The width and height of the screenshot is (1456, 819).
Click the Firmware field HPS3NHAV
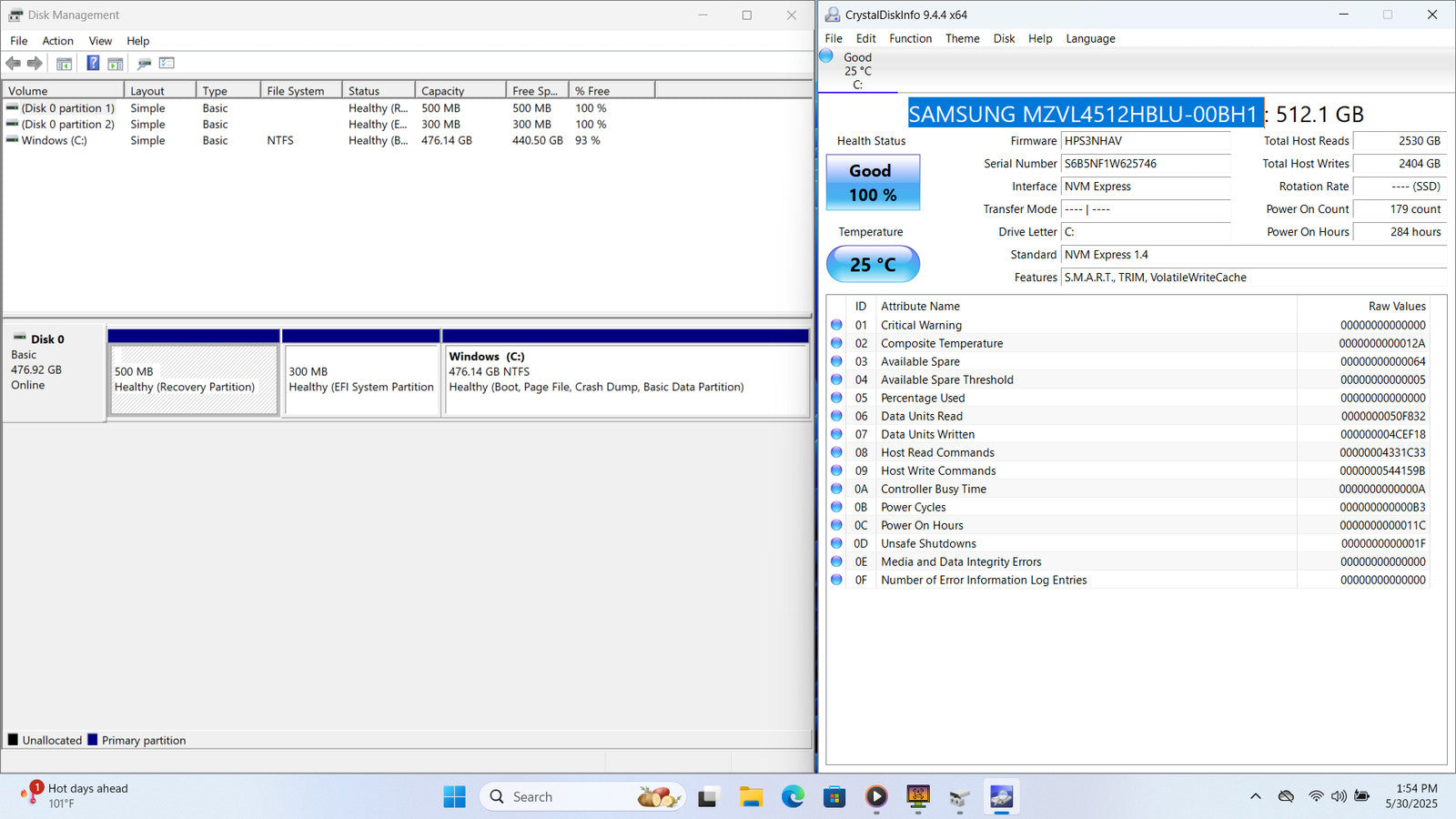pyautogui.click(x=1146, y=141)
